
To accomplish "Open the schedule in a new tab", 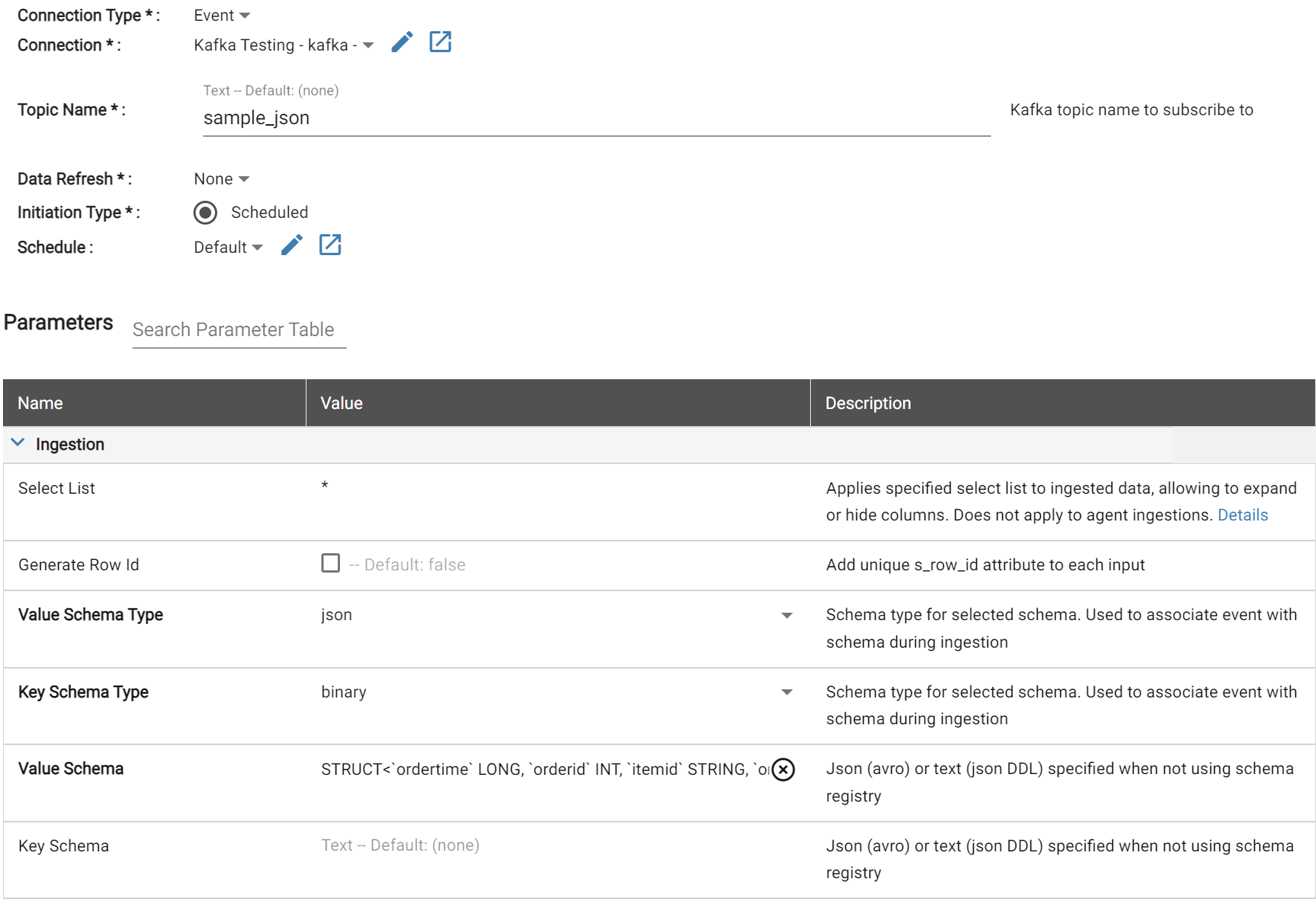I will pyautogui.click(x=330, y=245).
